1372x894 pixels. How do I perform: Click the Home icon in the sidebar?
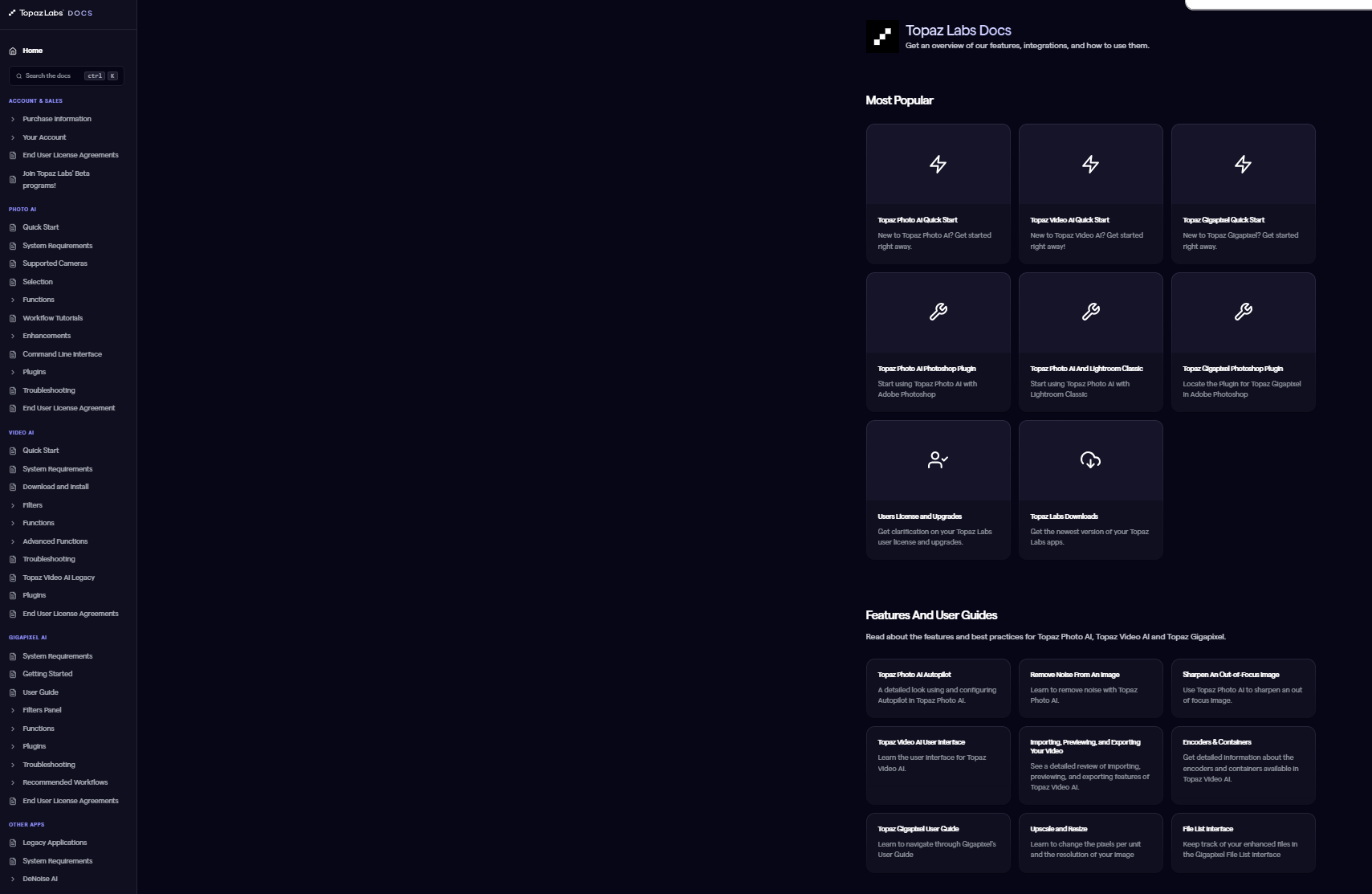pos(13,51)
